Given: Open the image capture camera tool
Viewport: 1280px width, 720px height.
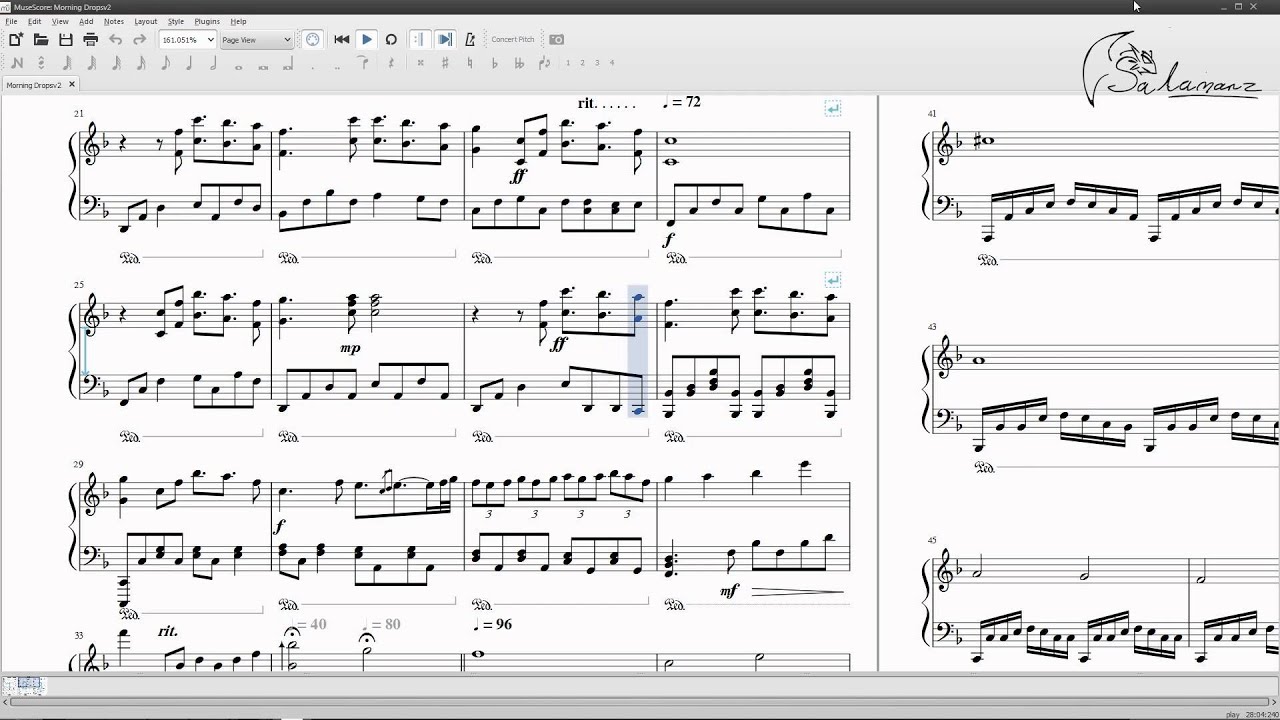Looking at the screenshot, I should click(x=557, y=40).
